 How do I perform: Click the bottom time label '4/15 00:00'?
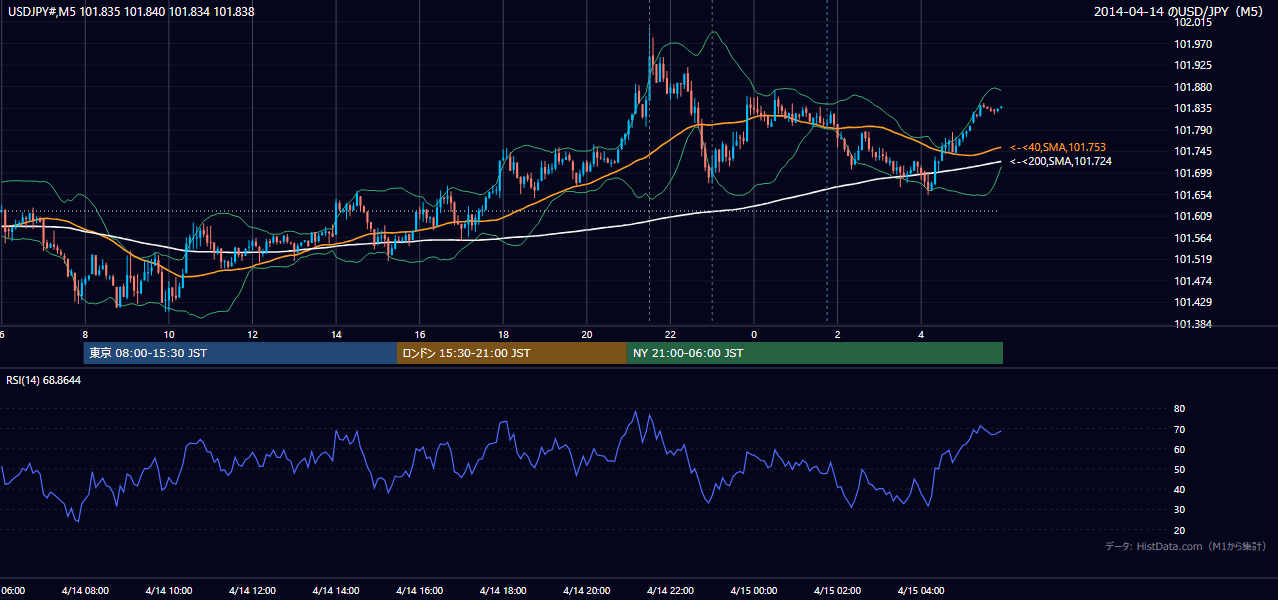754,590
